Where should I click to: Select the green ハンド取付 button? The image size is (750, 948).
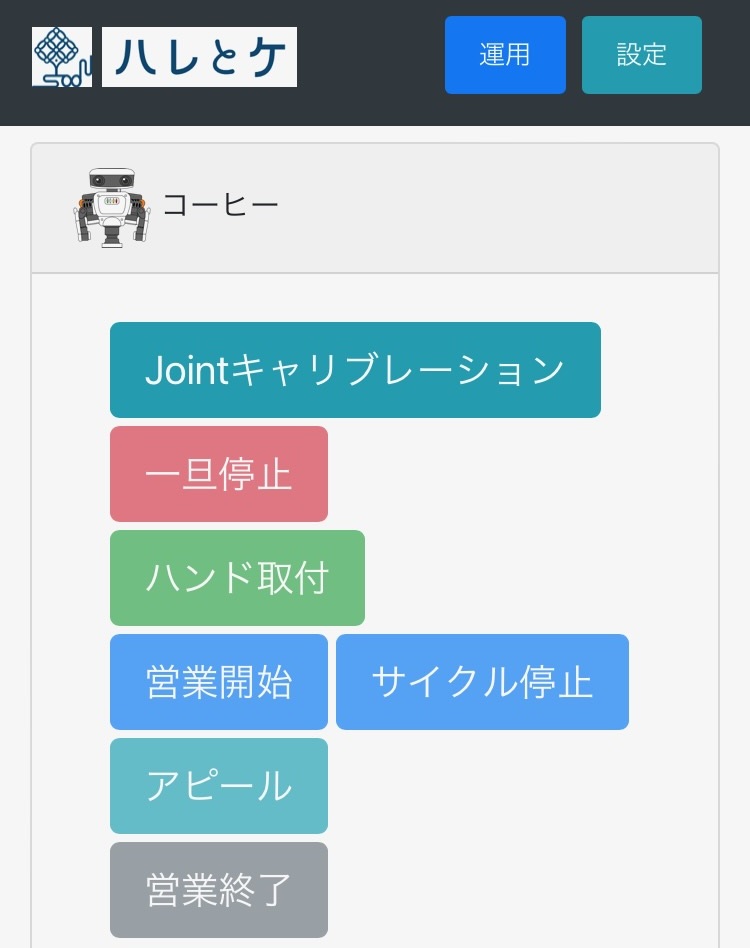238,578
